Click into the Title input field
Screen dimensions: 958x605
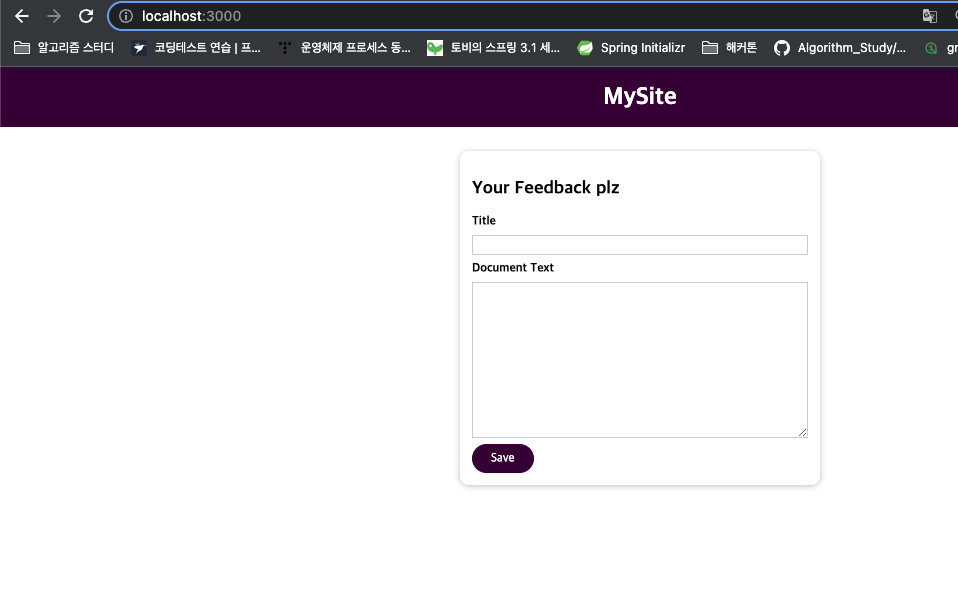click(x=640, y=245)
